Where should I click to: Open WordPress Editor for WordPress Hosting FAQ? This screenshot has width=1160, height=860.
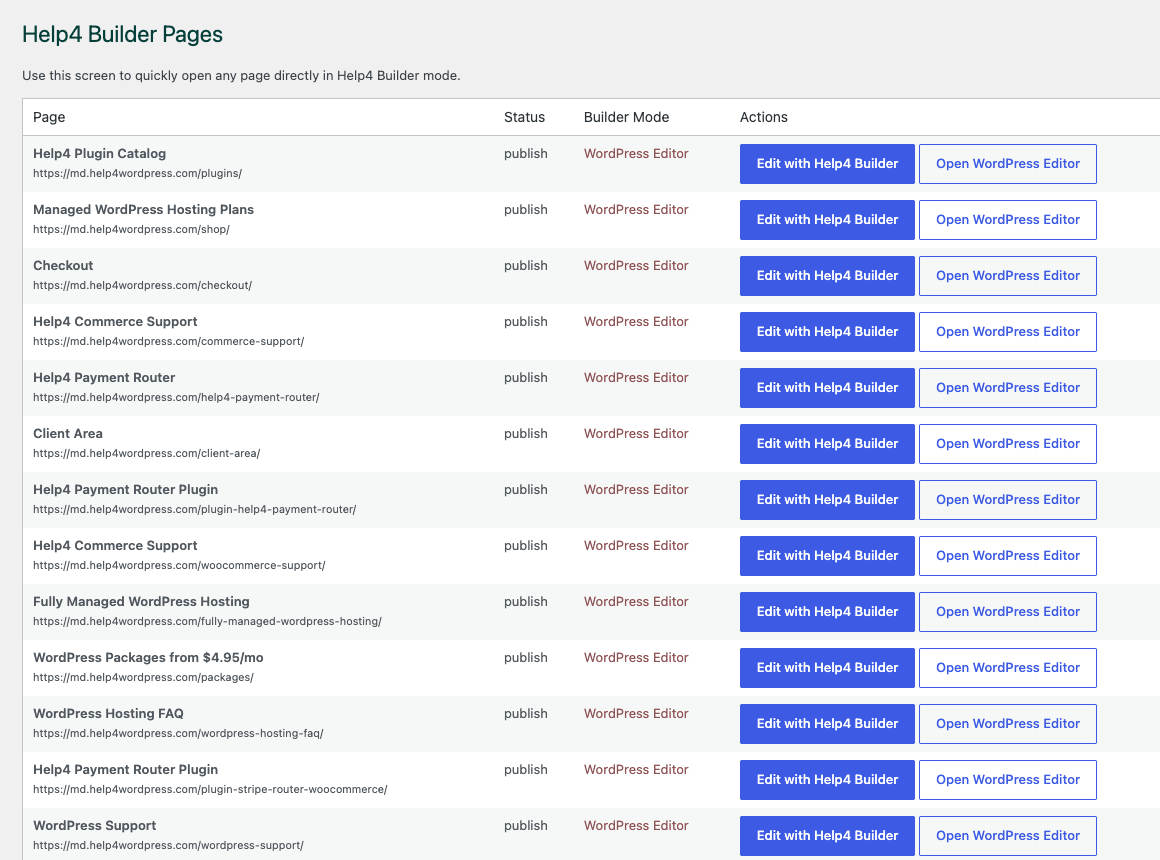(1008, 724)
